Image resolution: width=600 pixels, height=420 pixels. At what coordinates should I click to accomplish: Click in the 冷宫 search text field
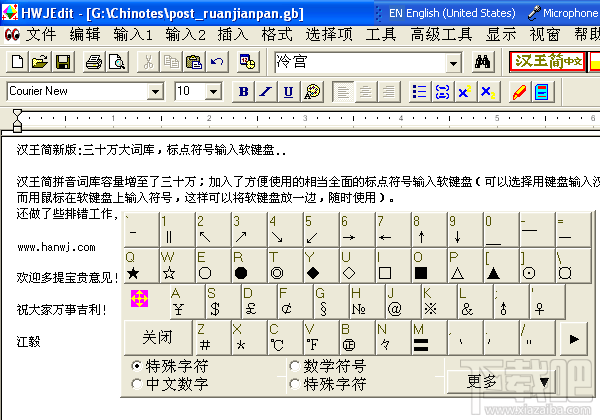[x=360, y=63]
